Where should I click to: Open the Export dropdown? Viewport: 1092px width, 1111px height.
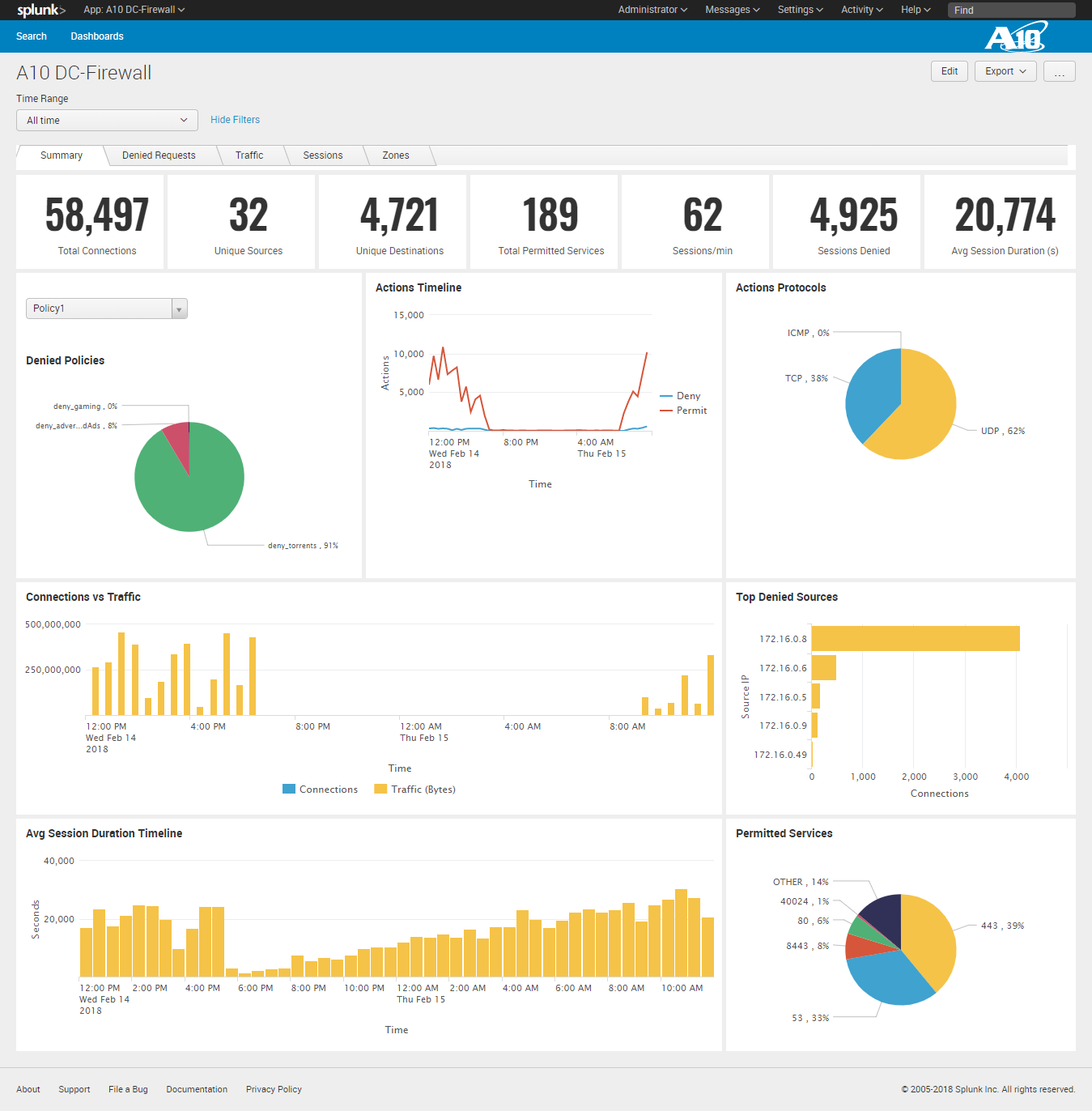1005,71
